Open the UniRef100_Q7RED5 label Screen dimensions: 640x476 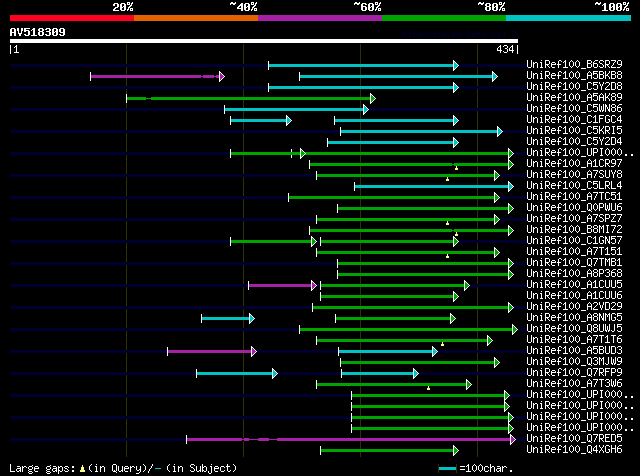[574, 439]
